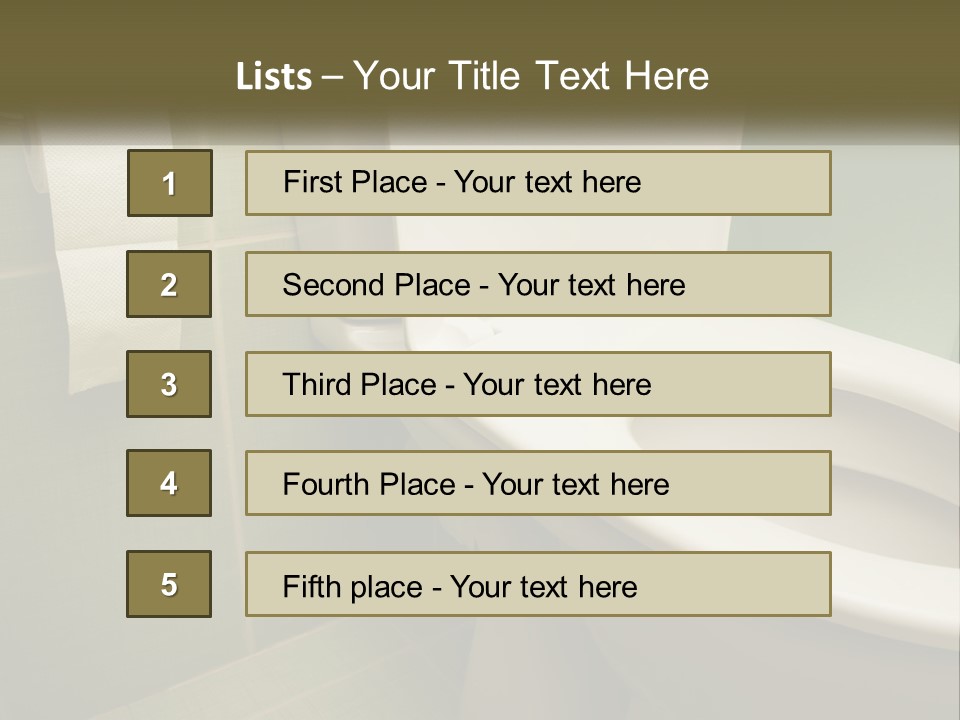Click the 'Your Title Text Here' heading
The image size is (960, 720).
(x=531, y=76)
